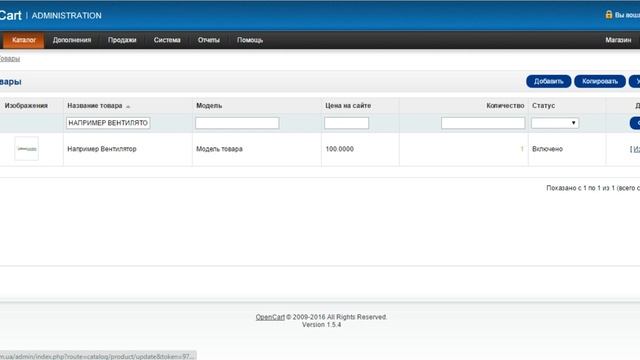Sort by Название товара column
Image resolution: width=640 pixels, height=360 pixels.
95,106
